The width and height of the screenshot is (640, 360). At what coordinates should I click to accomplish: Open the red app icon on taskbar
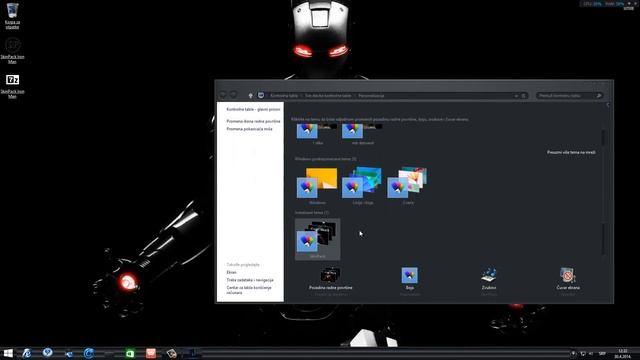click(x=151, y=353)
